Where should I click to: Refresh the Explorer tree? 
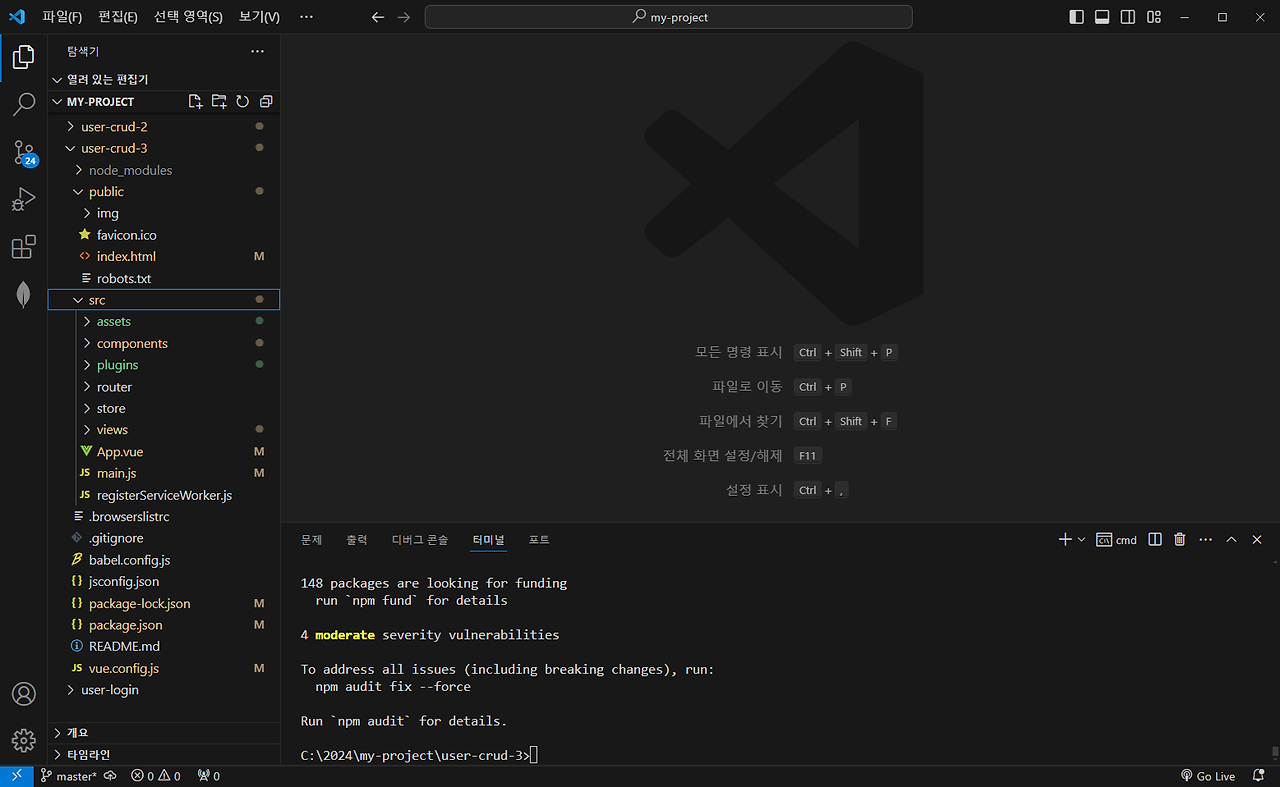242,102
